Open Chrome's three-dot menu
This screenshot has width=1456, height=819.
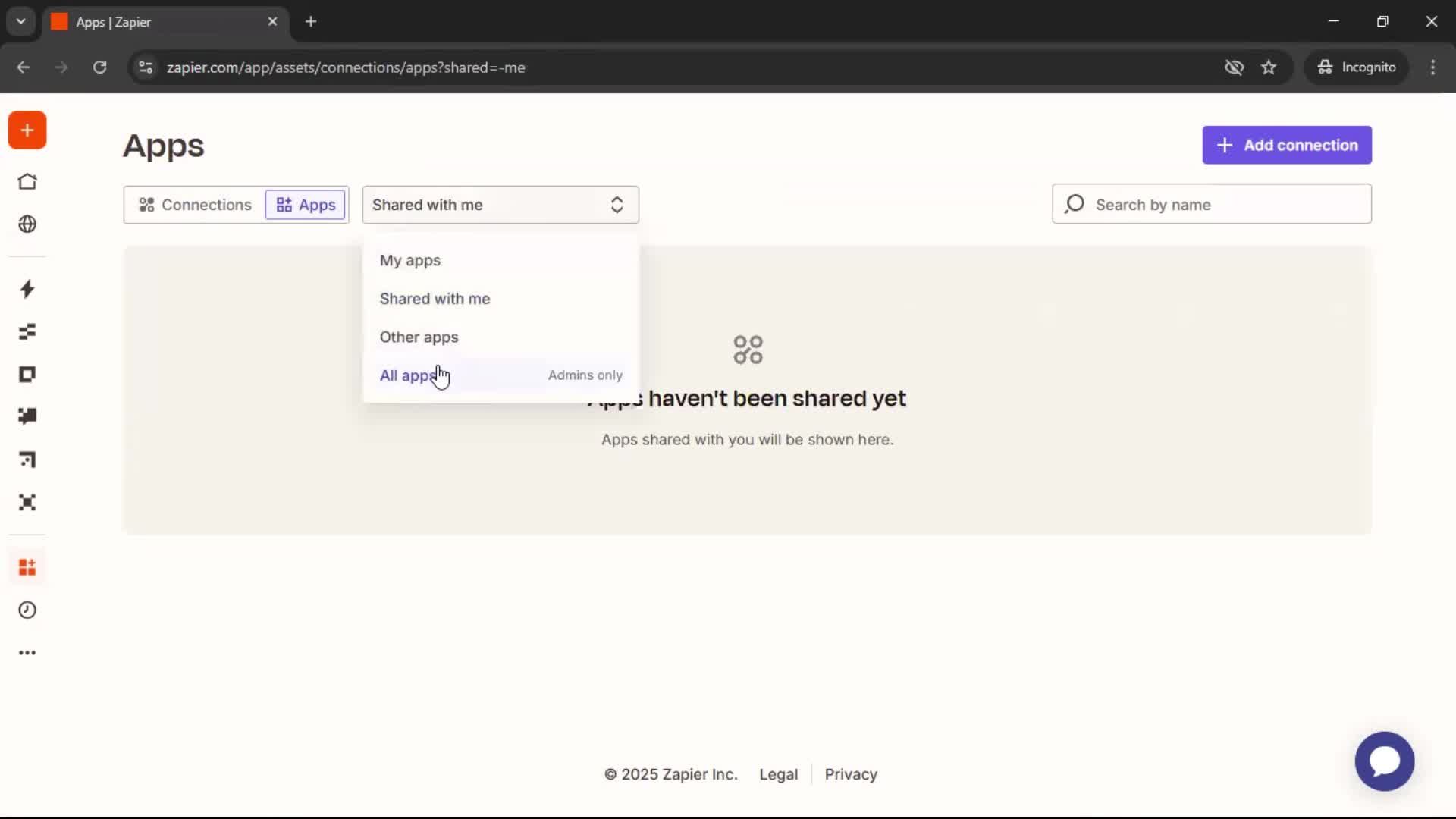click(x=1432, y=67)
